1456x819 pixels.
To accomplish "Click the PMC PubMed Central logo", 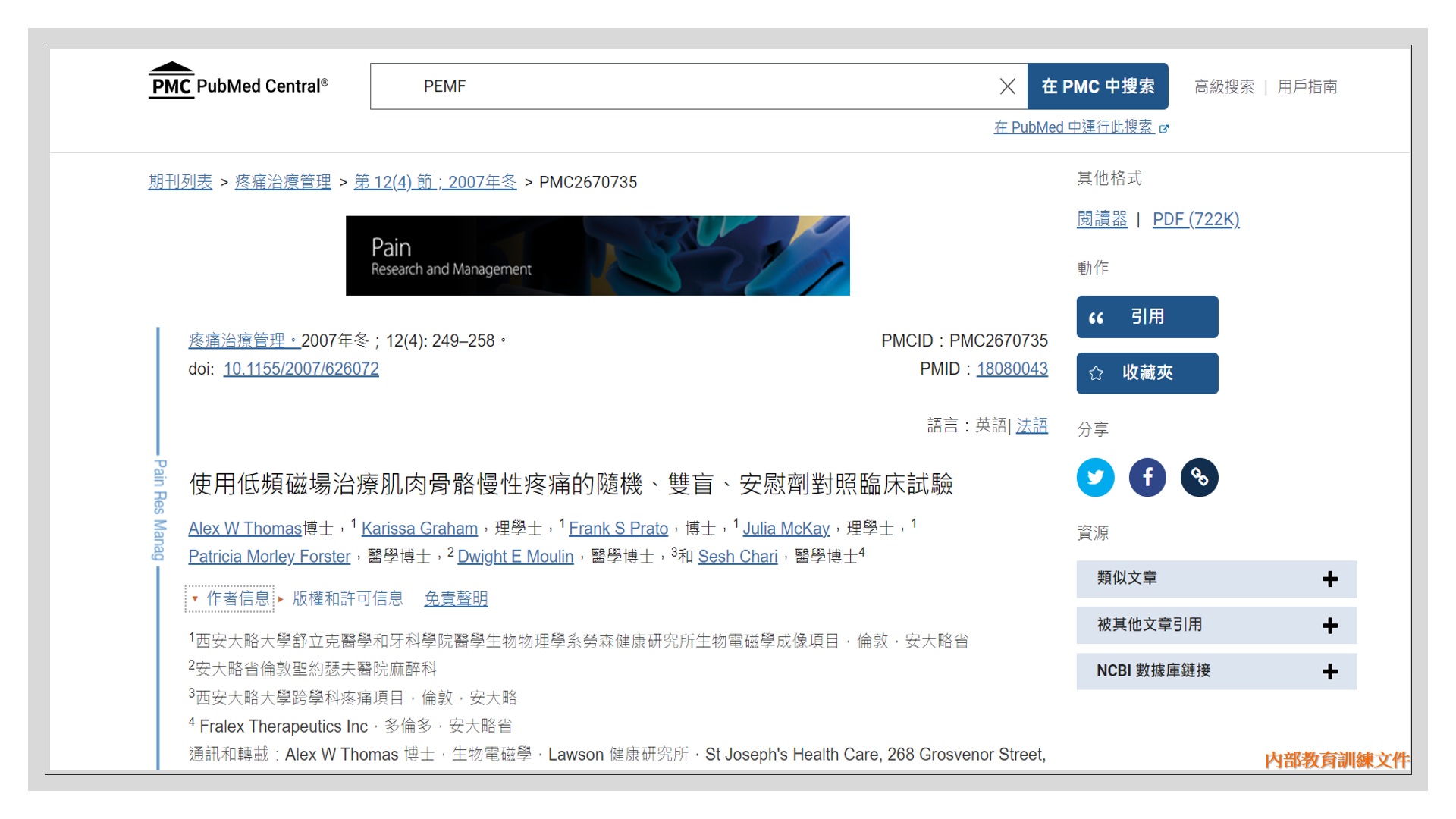I will click(x=238, y=80).
